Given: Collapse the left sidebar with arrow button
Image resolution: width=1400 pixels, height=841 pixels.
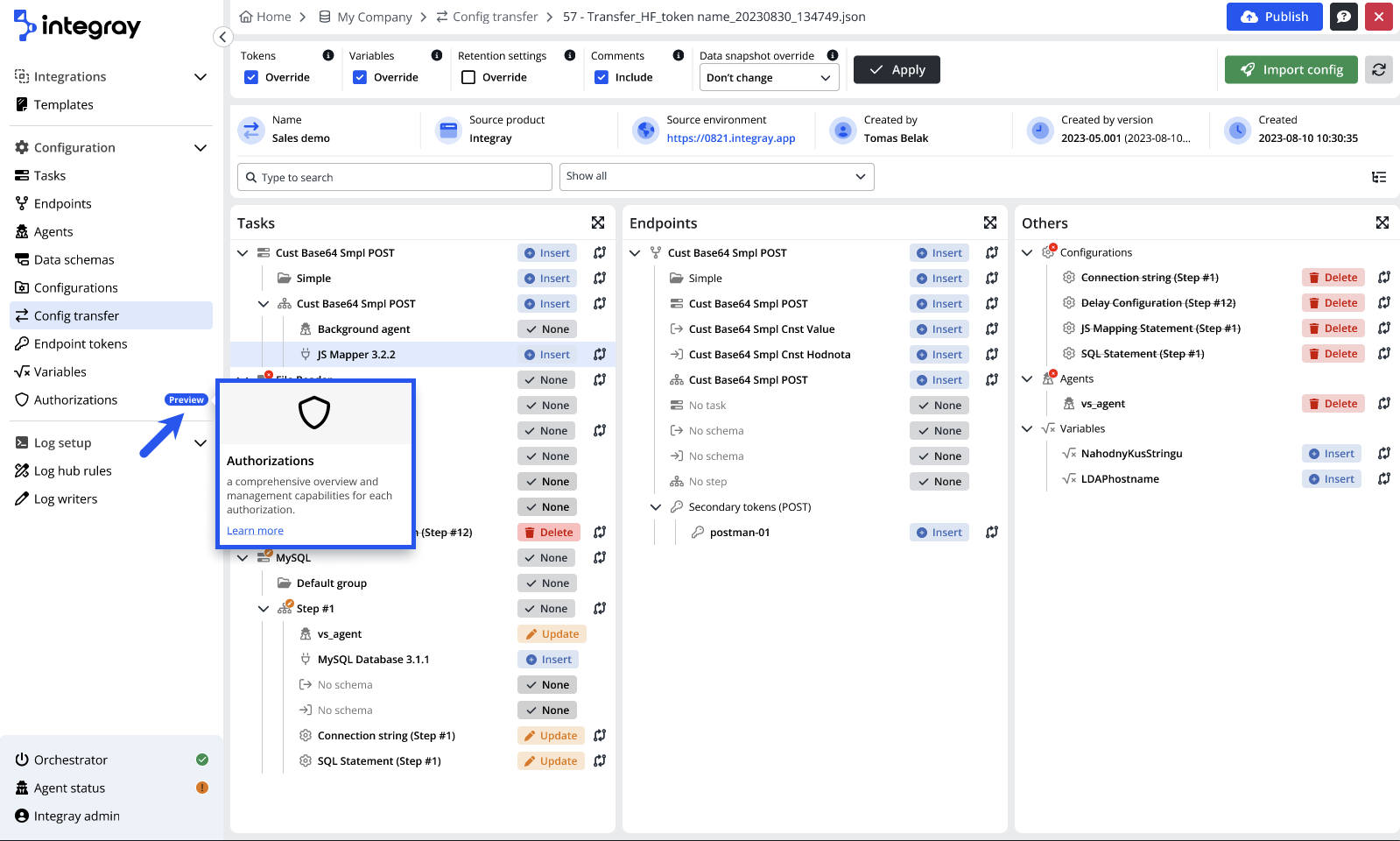Looking at the screenshot, I should pyautogui.click(x=222, y=37).
